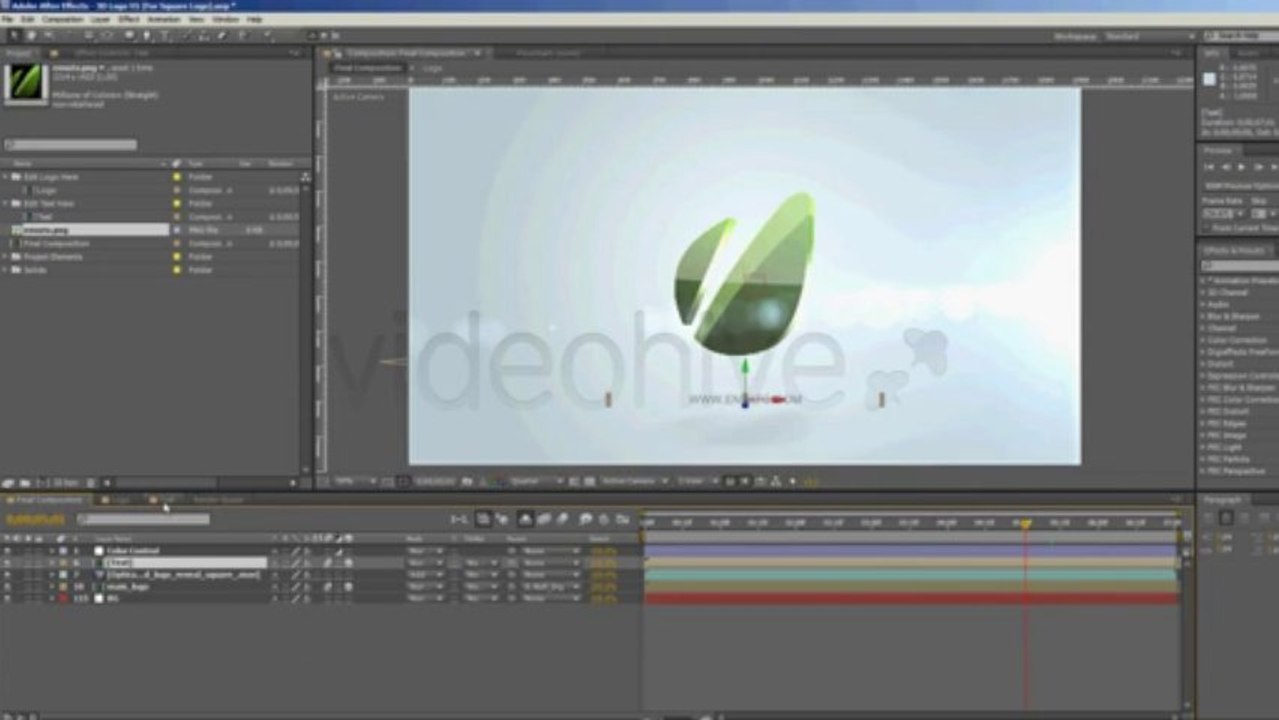Expand the Blur & Sharpen effects category

(1203, 316)
